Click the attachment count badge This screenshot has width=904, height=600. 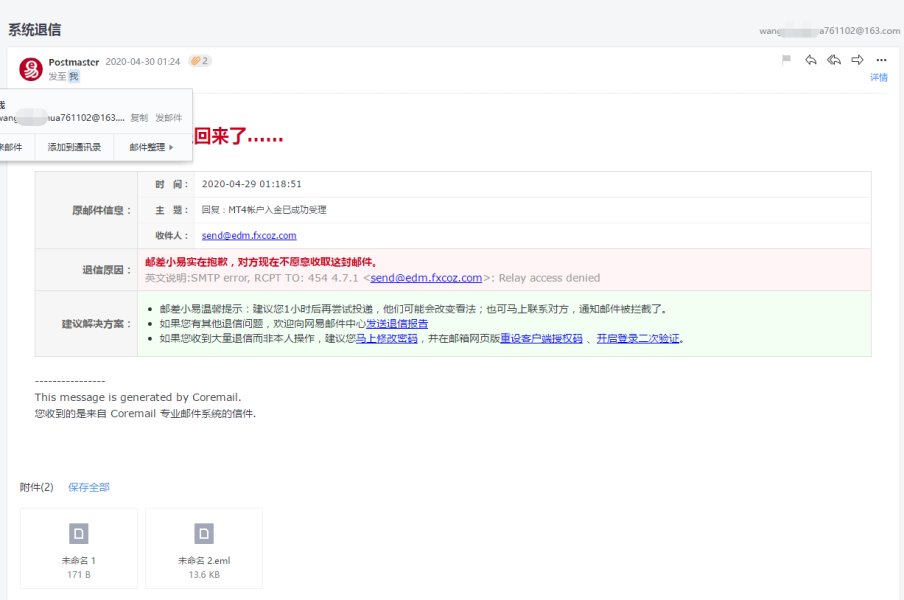coord(200,61)
